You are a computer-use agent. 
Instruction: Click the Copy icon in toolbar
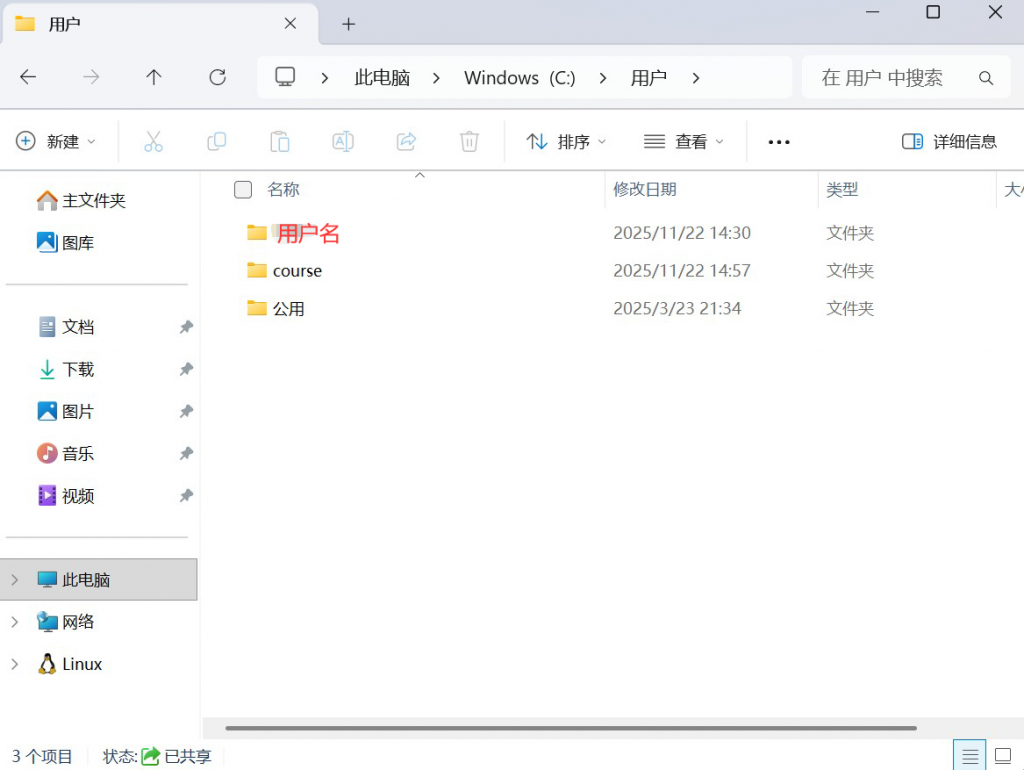216,142
